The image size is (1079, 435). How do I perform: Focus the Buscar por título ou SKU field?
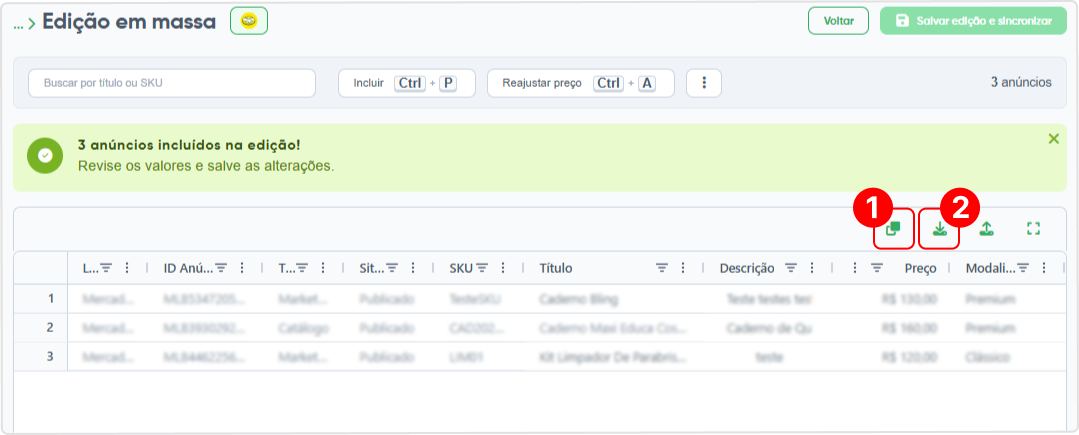tap(171, 83)
